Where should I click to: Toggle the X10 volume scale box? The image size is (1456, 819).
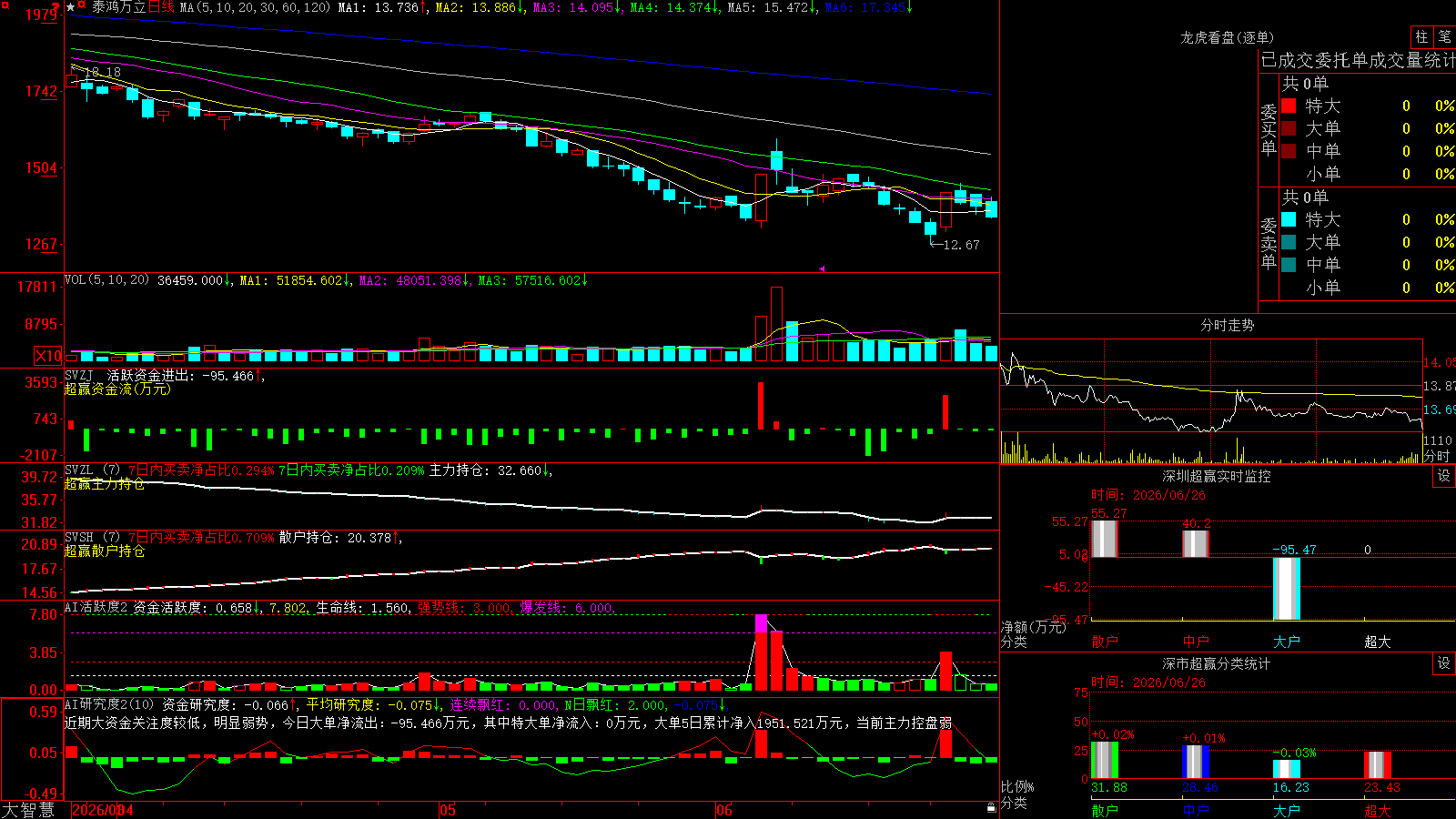pyautogui.click(x=48, y=356)
